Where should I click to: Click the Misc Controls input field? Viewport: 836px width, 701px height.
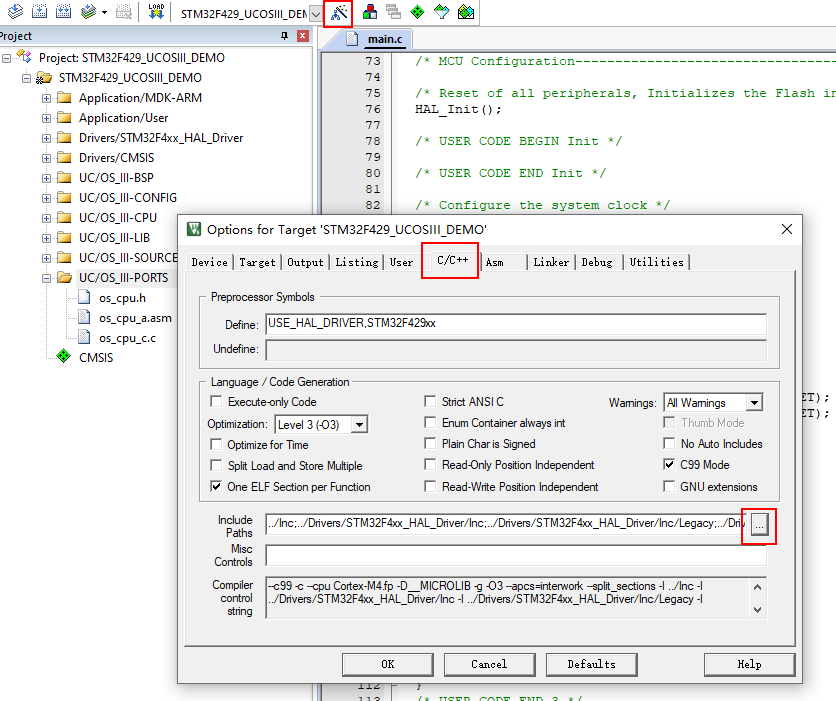point(516,555)
